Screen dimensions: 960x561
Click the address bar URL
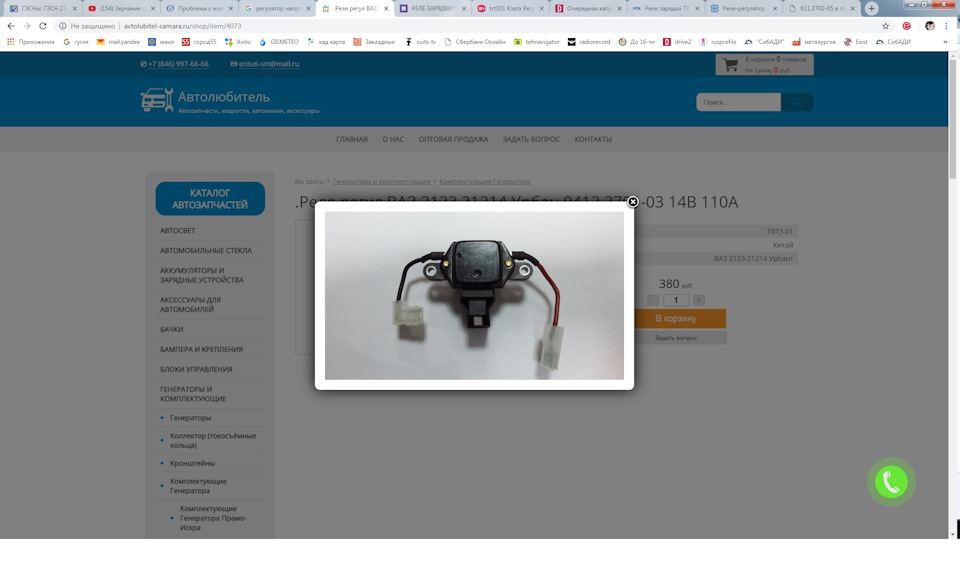pos(182,26)
